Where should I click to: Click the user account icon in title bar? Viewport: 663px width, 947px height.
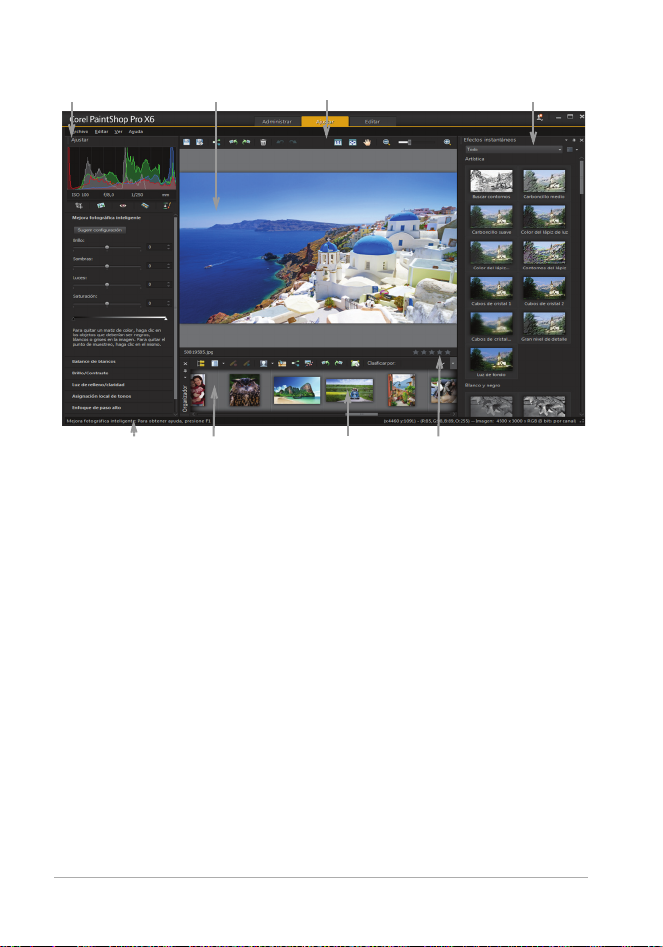pos(540,118)
